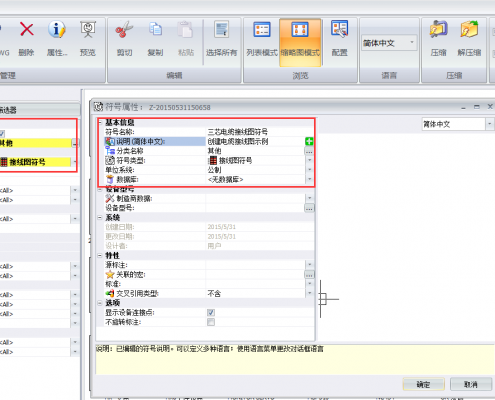Expand the 符号类型 dropdown arrow
The height and width of the screenshot is (400, 495).
coord(310,160)
